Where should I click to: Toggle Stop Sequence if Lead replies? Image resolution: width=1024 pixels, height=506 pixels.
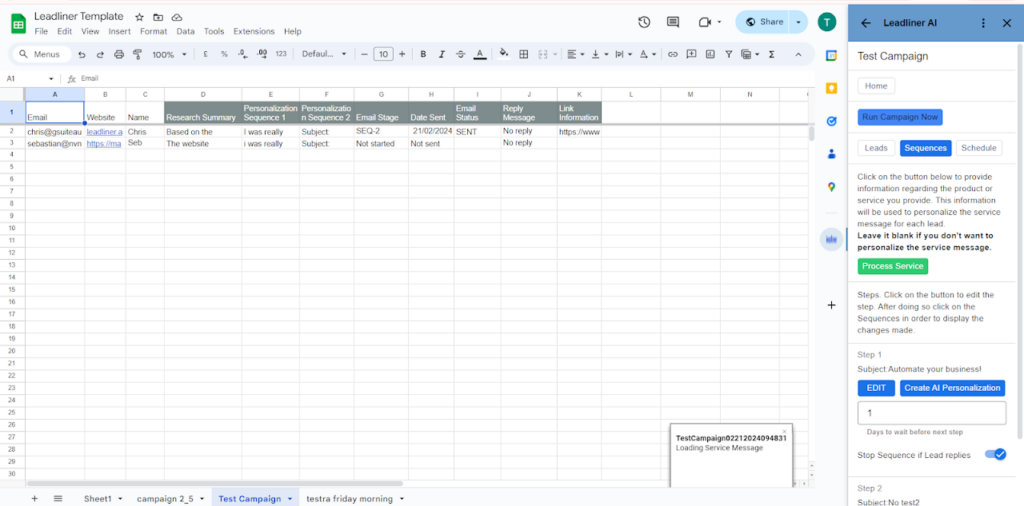tap(996, 454)
